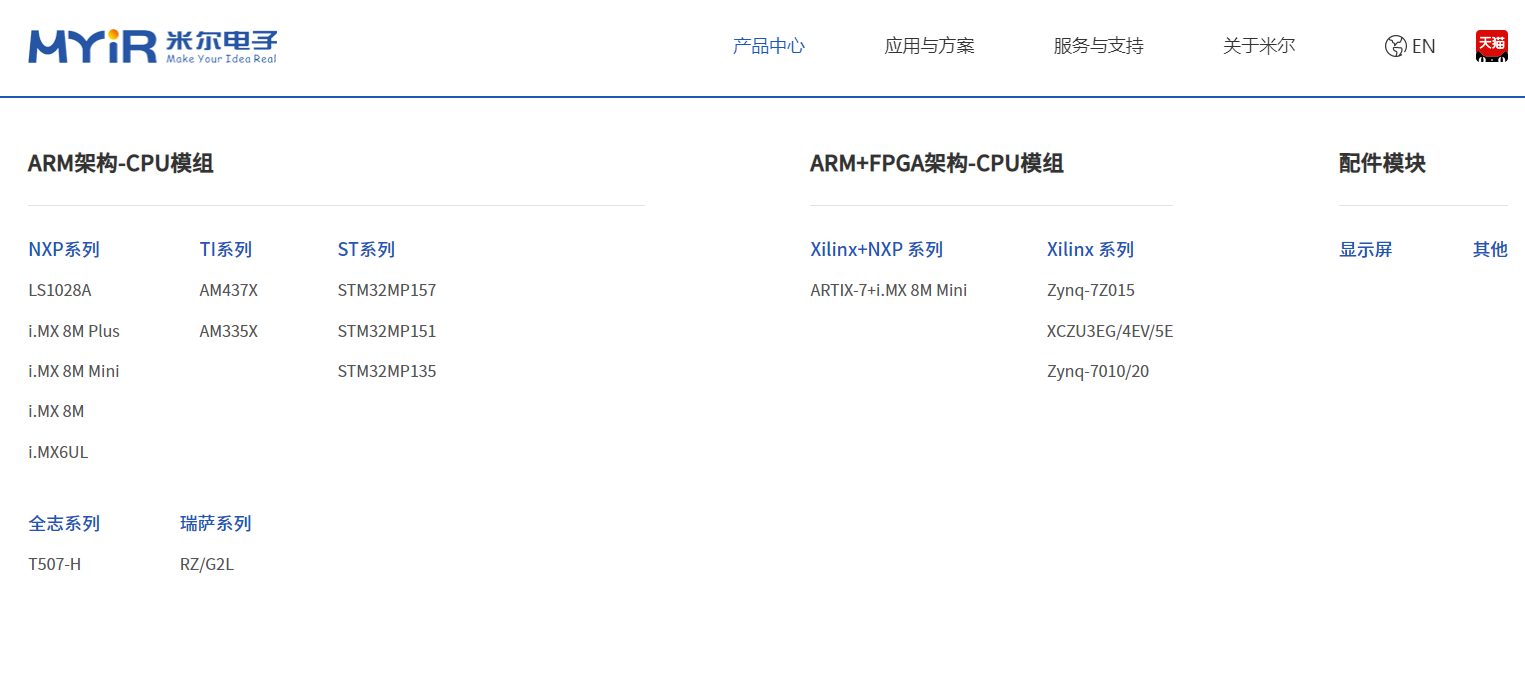This screenshot has height=687, width=1525.
Task: Select the AM335X product
Action: tap(228, 331)
